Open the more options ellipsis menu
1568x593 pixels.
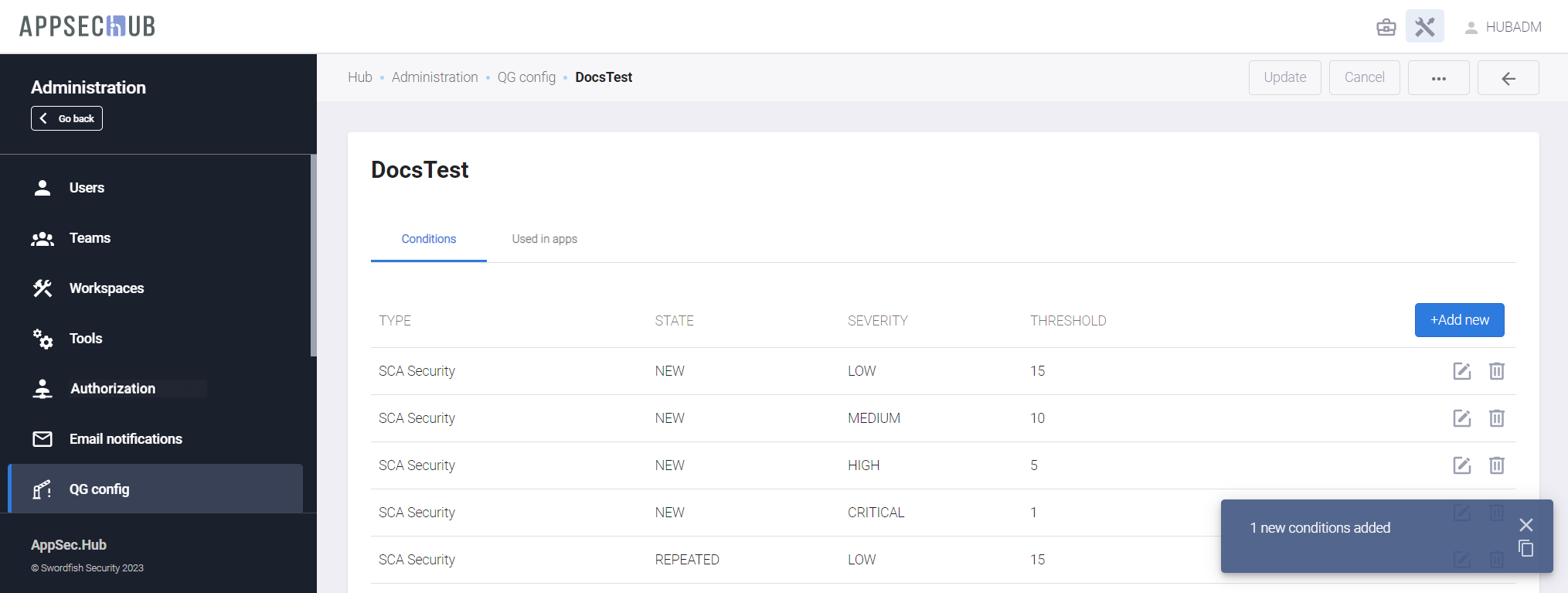1438,78
